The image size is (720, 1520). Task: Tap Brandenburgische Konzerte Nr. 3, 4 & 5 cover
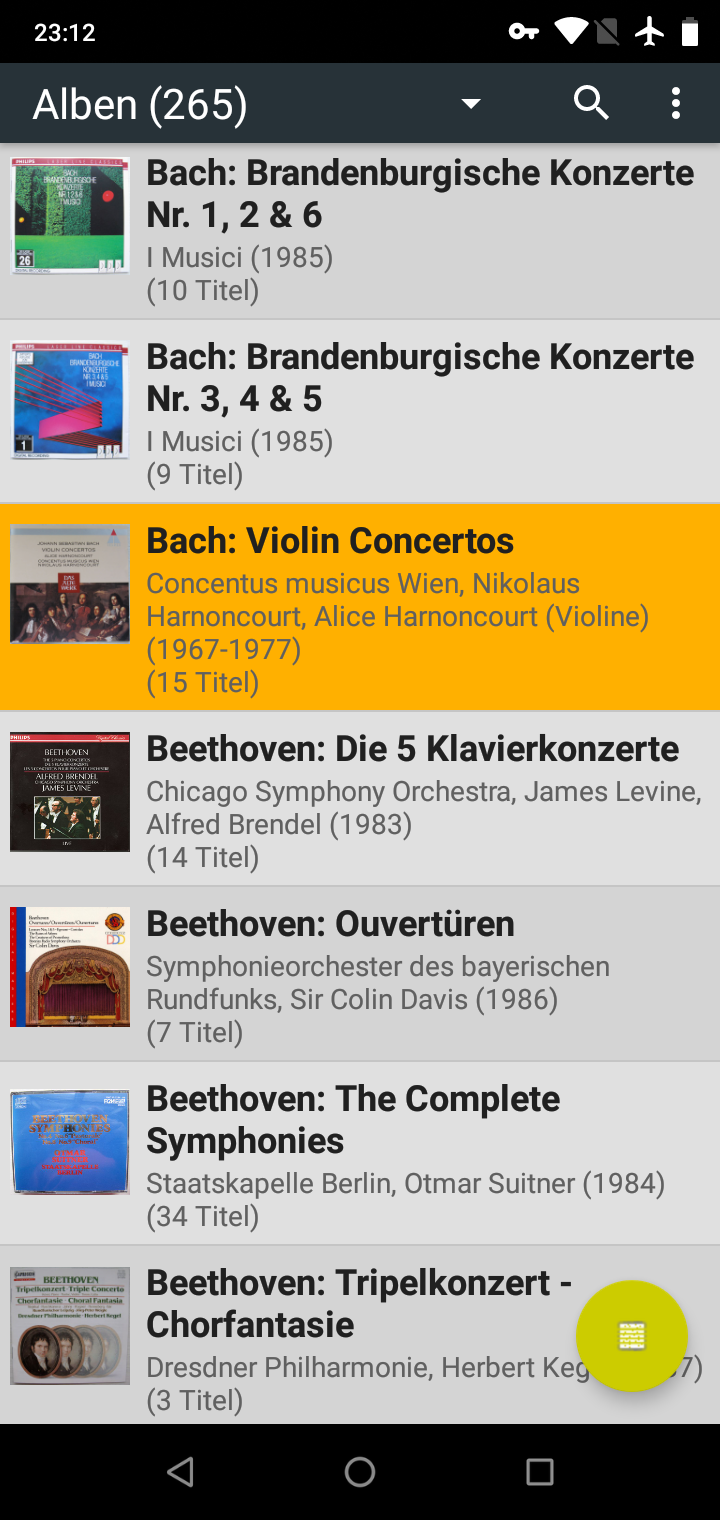[x=70, y=400]
